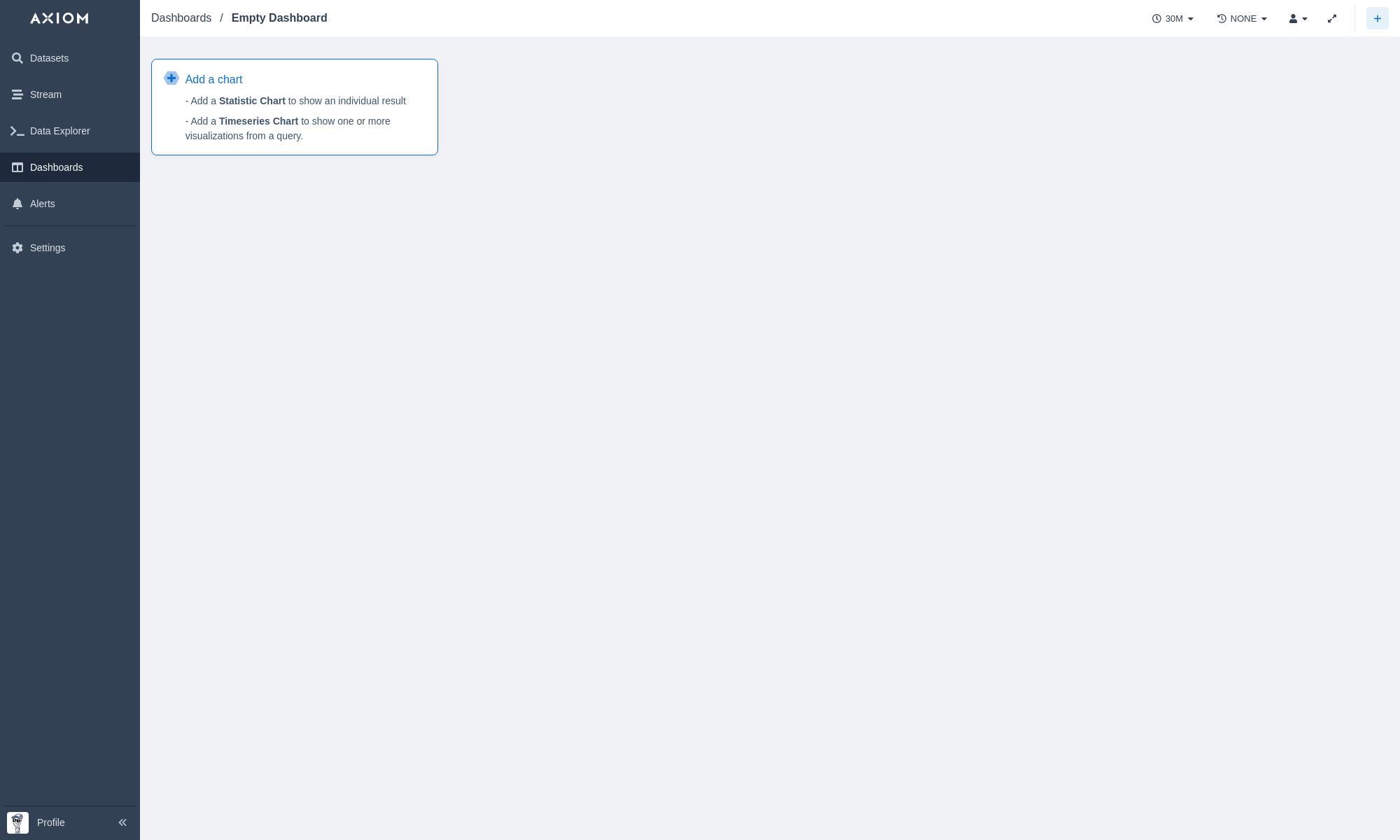Screen dimensions: 1400x840
Task: Go to Data Explorer menu item
Action: (59, 131)
